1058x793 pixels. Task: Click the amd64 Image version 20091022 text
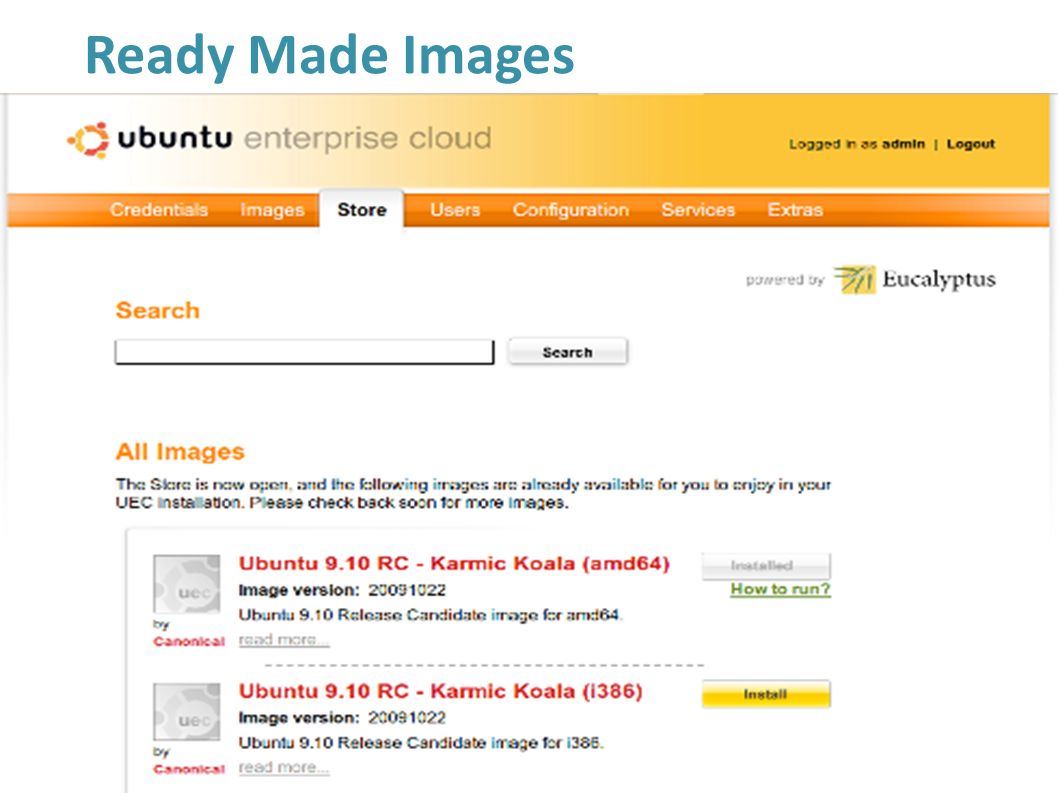tap(342, 591)
